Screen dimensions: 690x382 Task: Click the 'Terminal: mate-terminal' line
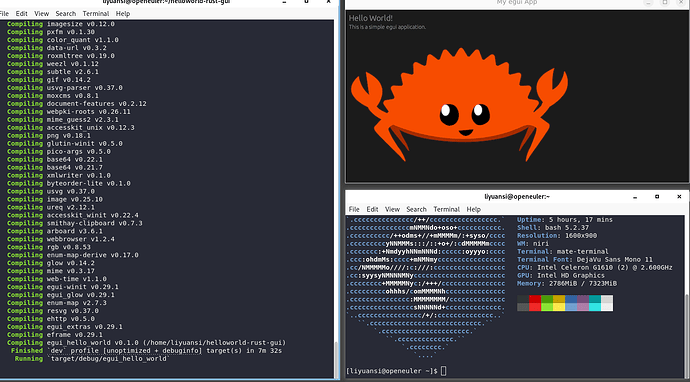pos(563,251)
